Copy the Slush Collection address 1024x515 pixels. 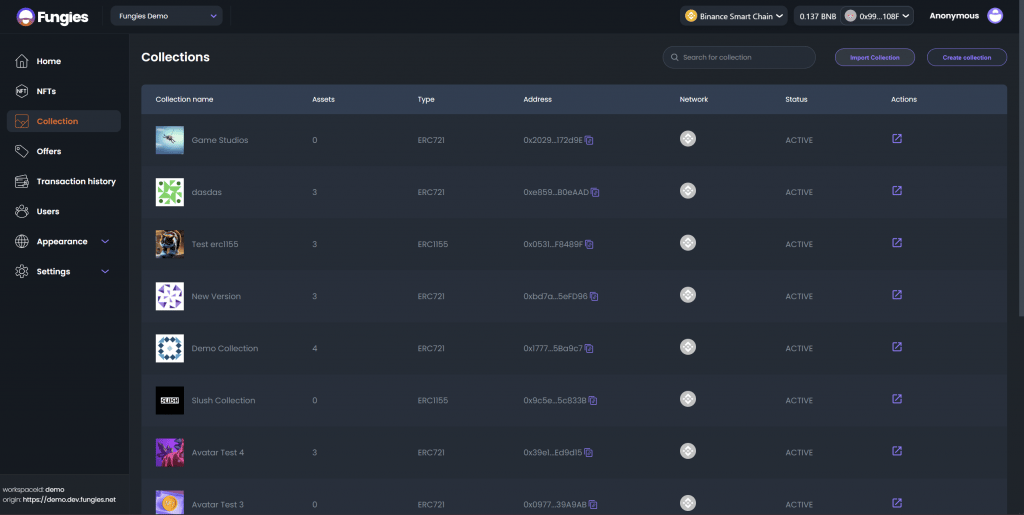pyautogui.click(x=593, y=401)
